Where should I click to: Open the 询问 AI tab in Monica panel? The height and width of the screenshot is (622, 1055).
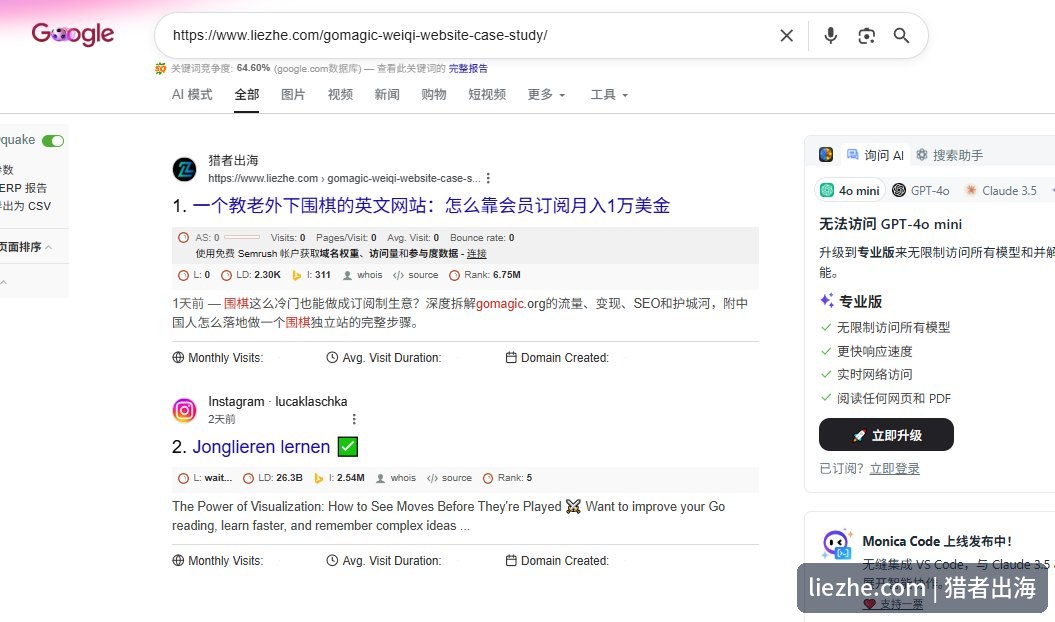click(x=875, y=155)
